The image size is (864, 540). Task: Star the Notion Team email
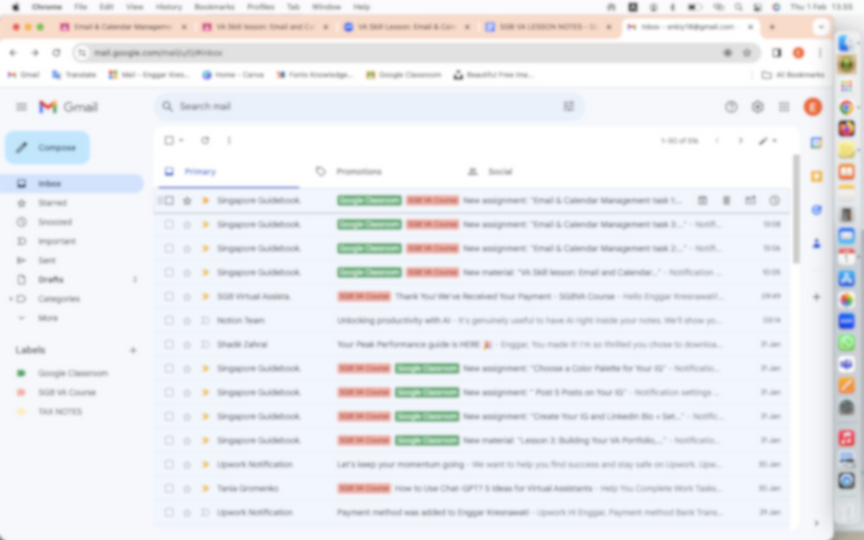(187, 320)
